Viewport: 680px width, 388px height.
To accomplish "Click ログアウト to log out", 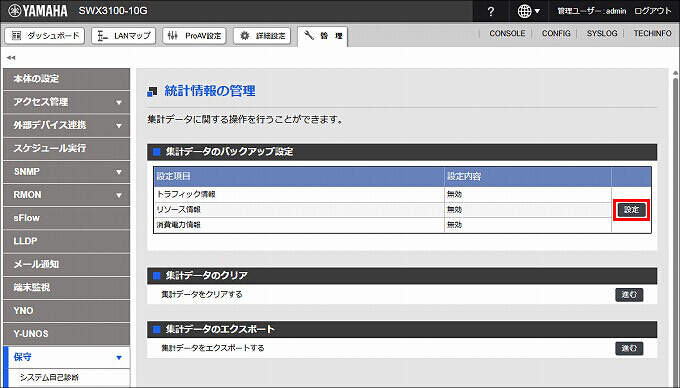I will click(x=653, y=11).
